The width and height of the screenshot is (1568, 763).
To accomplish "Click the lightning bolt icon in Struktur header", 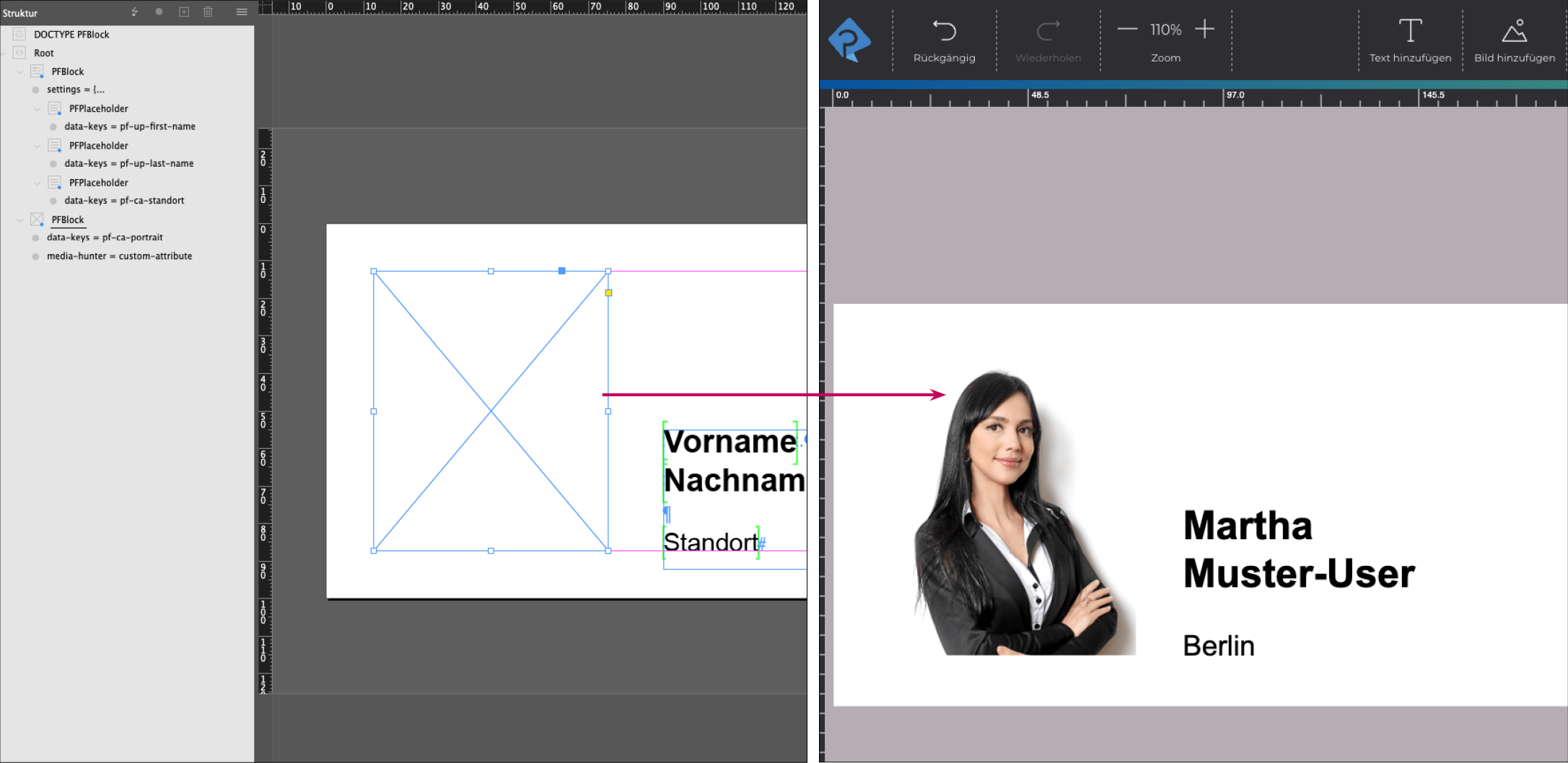I will (x=134, y=12).
